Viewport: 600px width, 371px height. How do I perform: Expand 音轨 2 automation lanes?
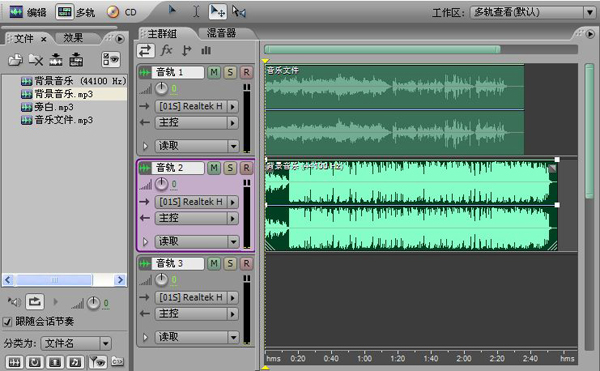click(145, 241)
